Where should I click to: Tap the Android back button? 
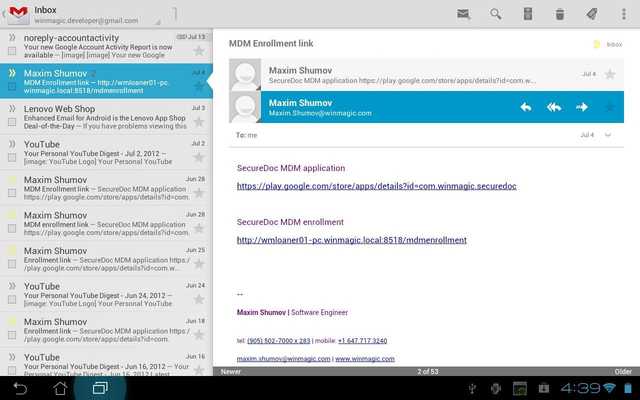20,388
